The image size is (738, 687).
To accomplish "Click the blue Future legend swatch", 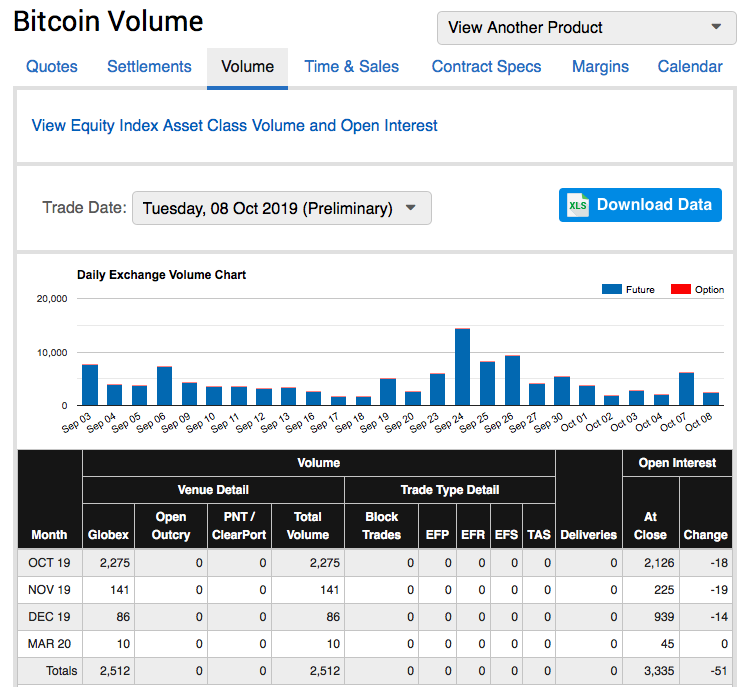I will (x=611, y=289).
